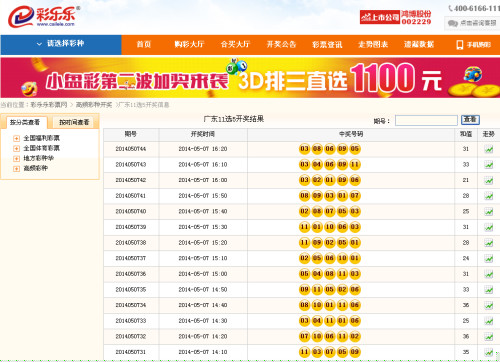Click the 中奖号码 column header
This screenshot has width=500, height=362.
point(351,134)
